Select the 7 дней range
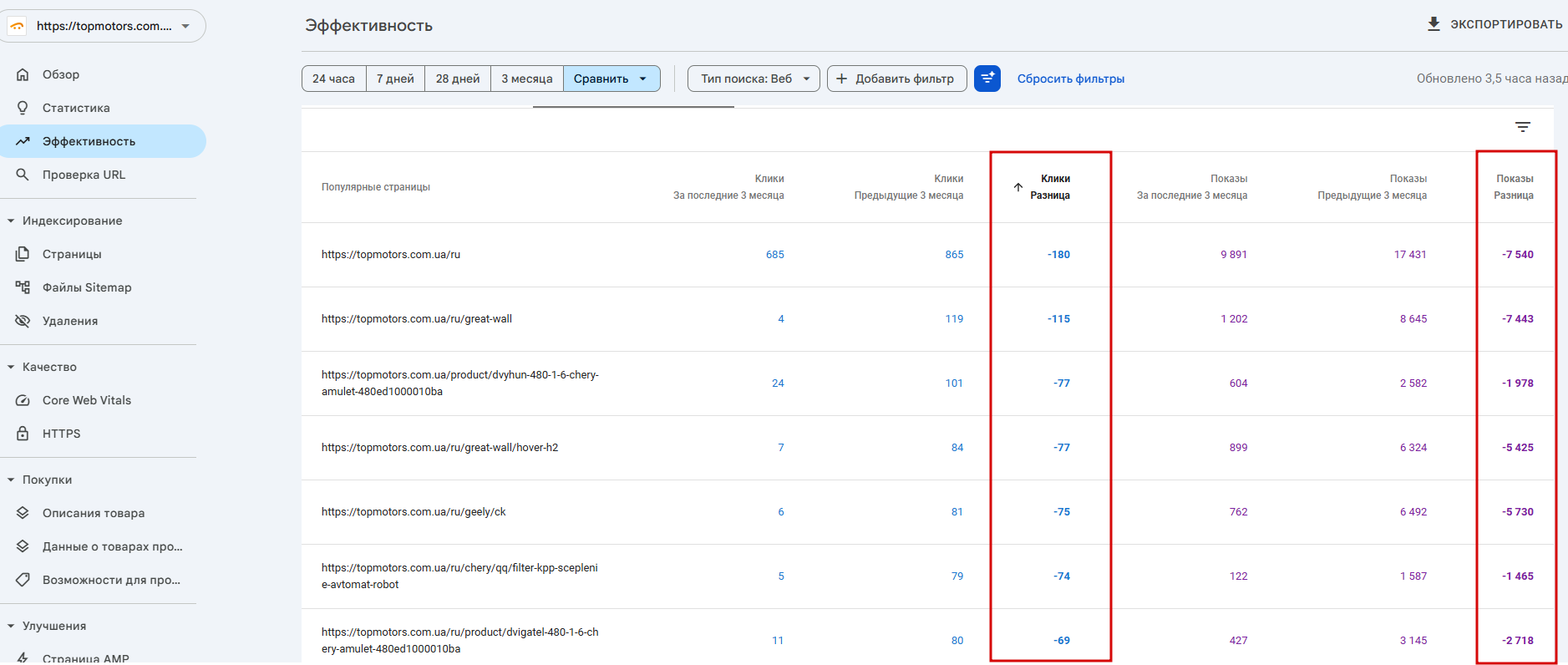This screenshot has width=1568, height=665. [395, 79]
